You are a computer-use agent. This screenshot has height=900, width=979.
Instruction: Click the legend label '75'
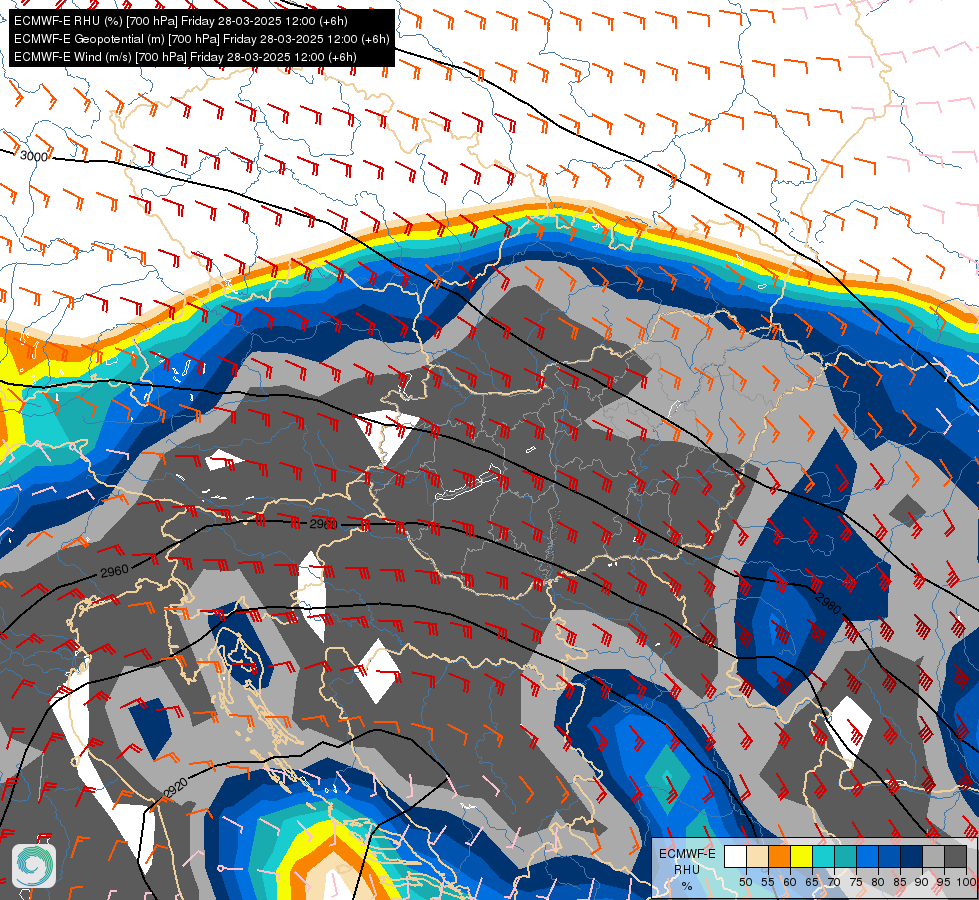(856, 882)
